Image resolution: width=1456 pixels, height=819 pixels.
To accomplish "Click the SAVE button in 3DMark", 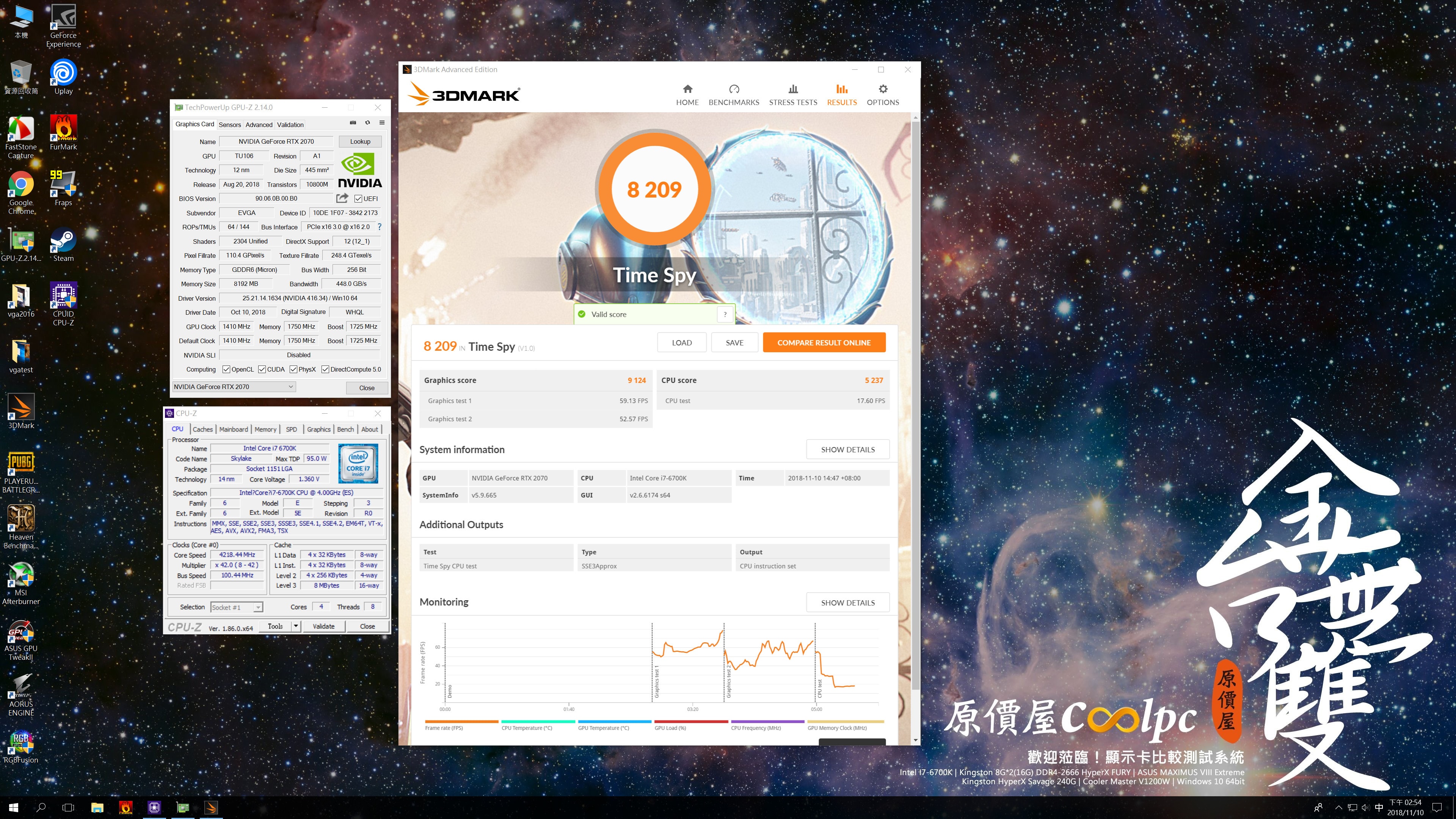I will 734,342.
